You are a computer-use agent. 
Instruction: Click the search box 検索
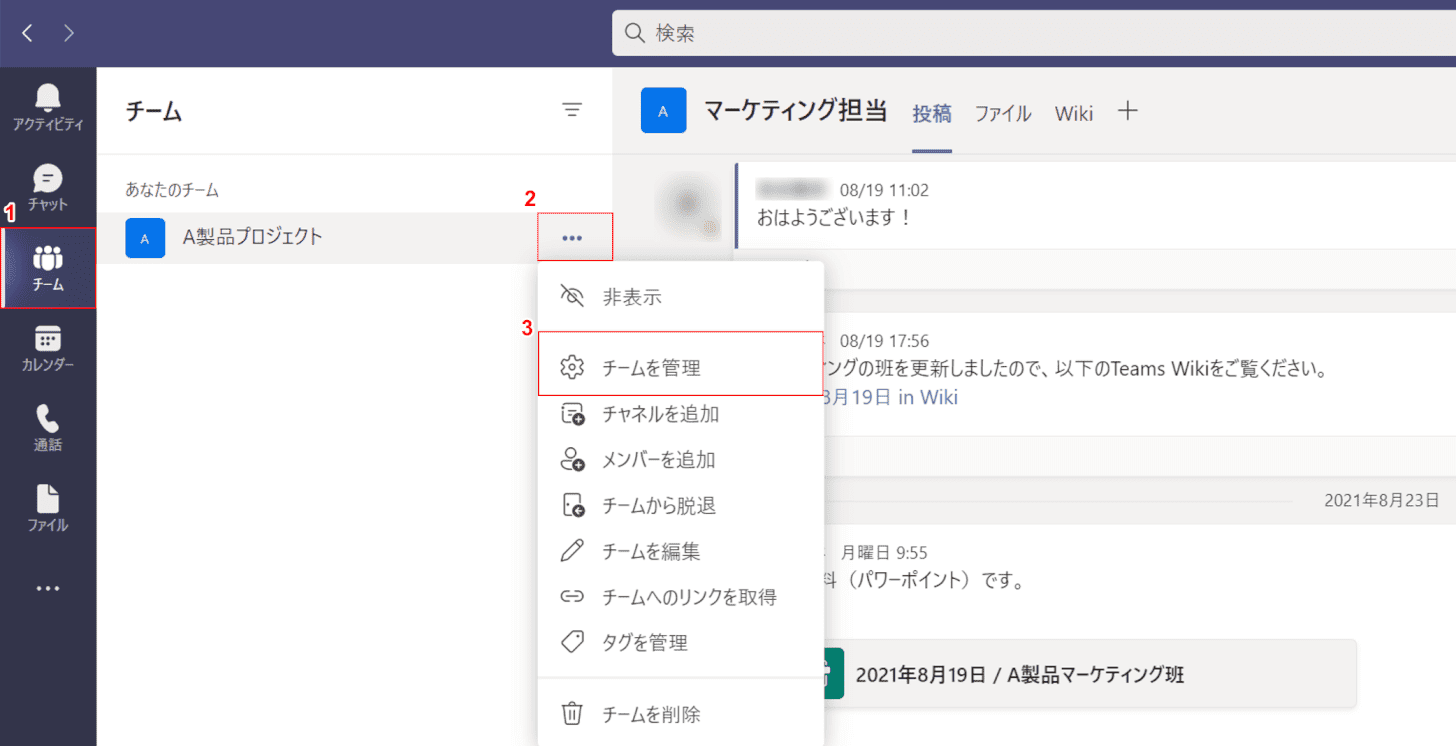point(1034,33)
